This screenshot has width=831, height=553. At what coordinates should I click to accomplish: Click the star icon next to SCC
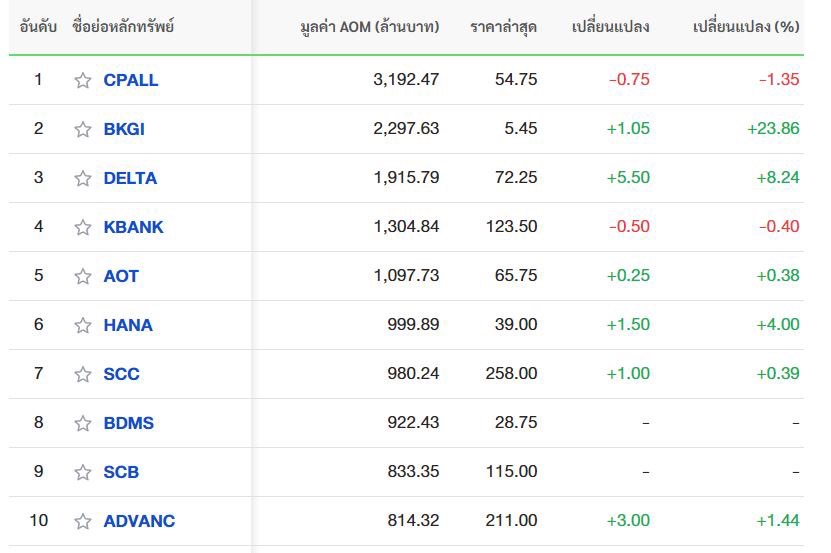coord(83,374)
